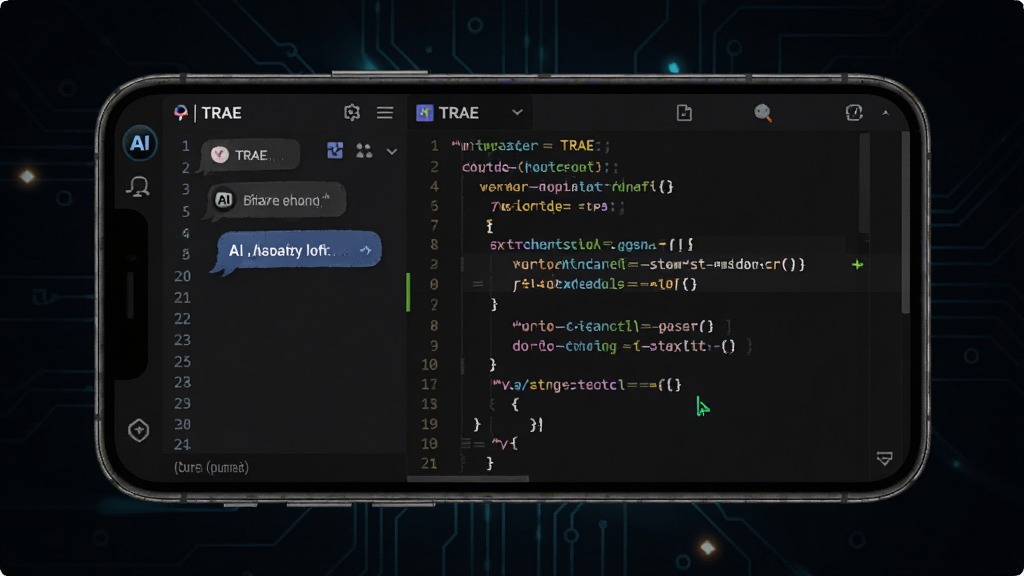Click the yellow TRAE word in code line 1
Image resolution: width=1024 pixels, height=576 pixels.
click(577, 146)
